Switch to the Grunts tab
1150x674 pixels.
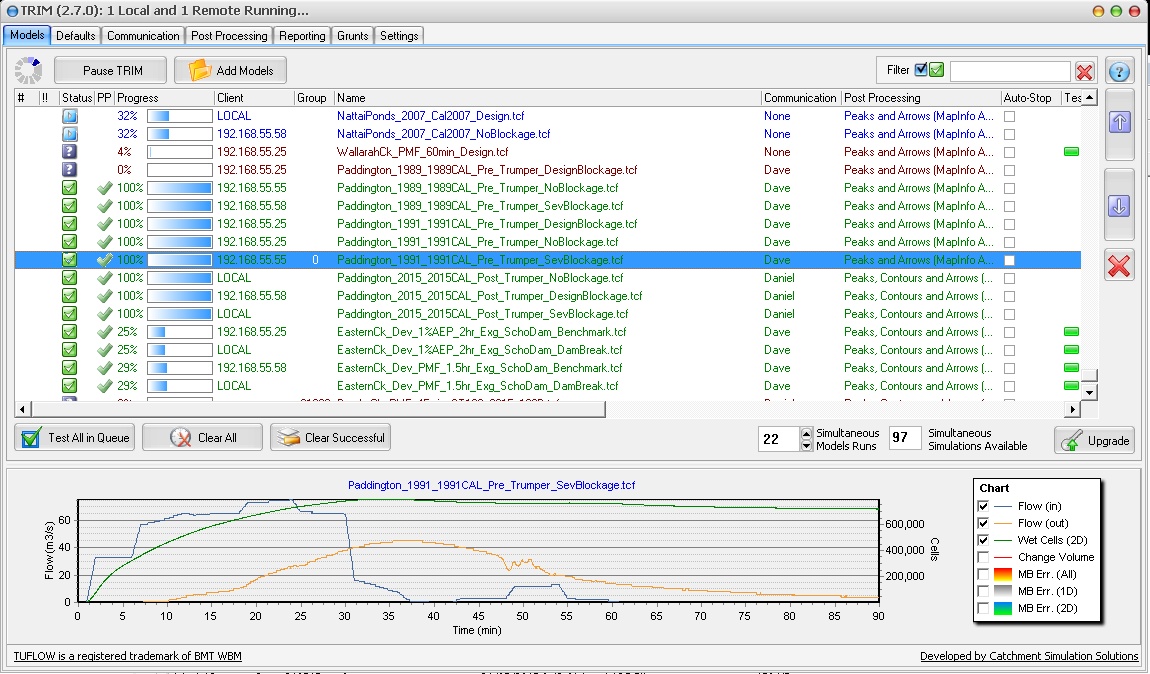click(352, 35)
